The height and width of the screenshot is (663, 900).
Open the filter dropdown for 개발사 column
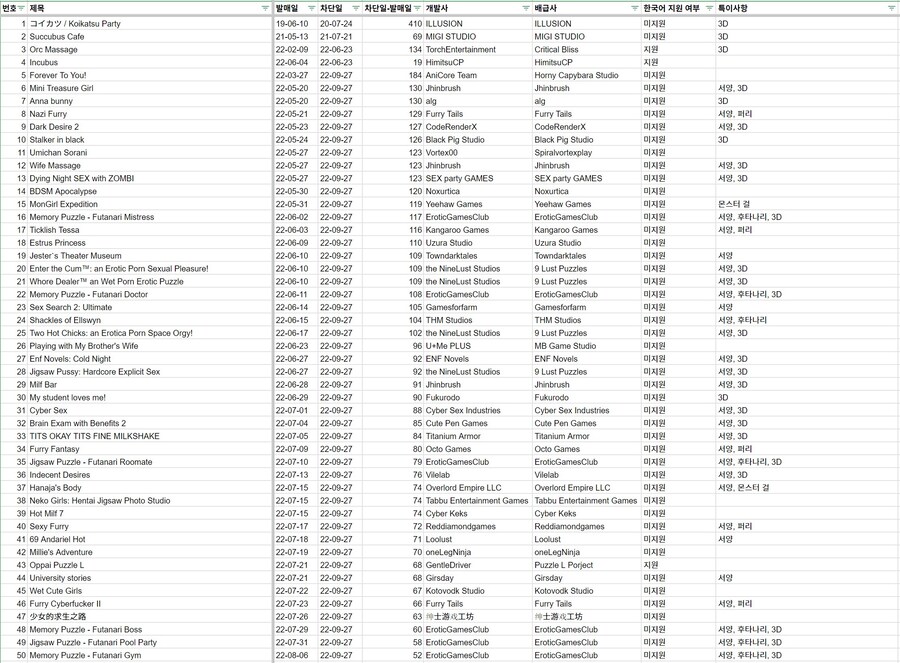(526, 8)
